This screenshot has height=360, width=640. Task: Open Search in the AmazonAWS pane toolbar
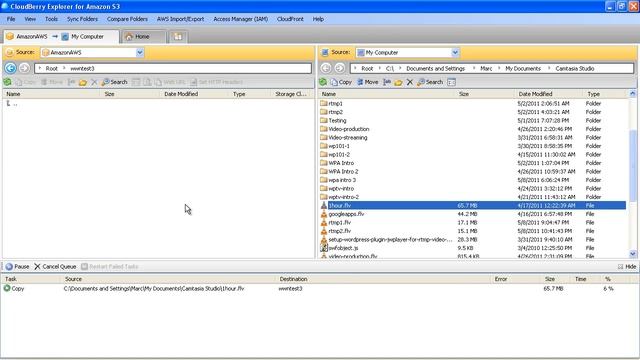click(114, 82)
